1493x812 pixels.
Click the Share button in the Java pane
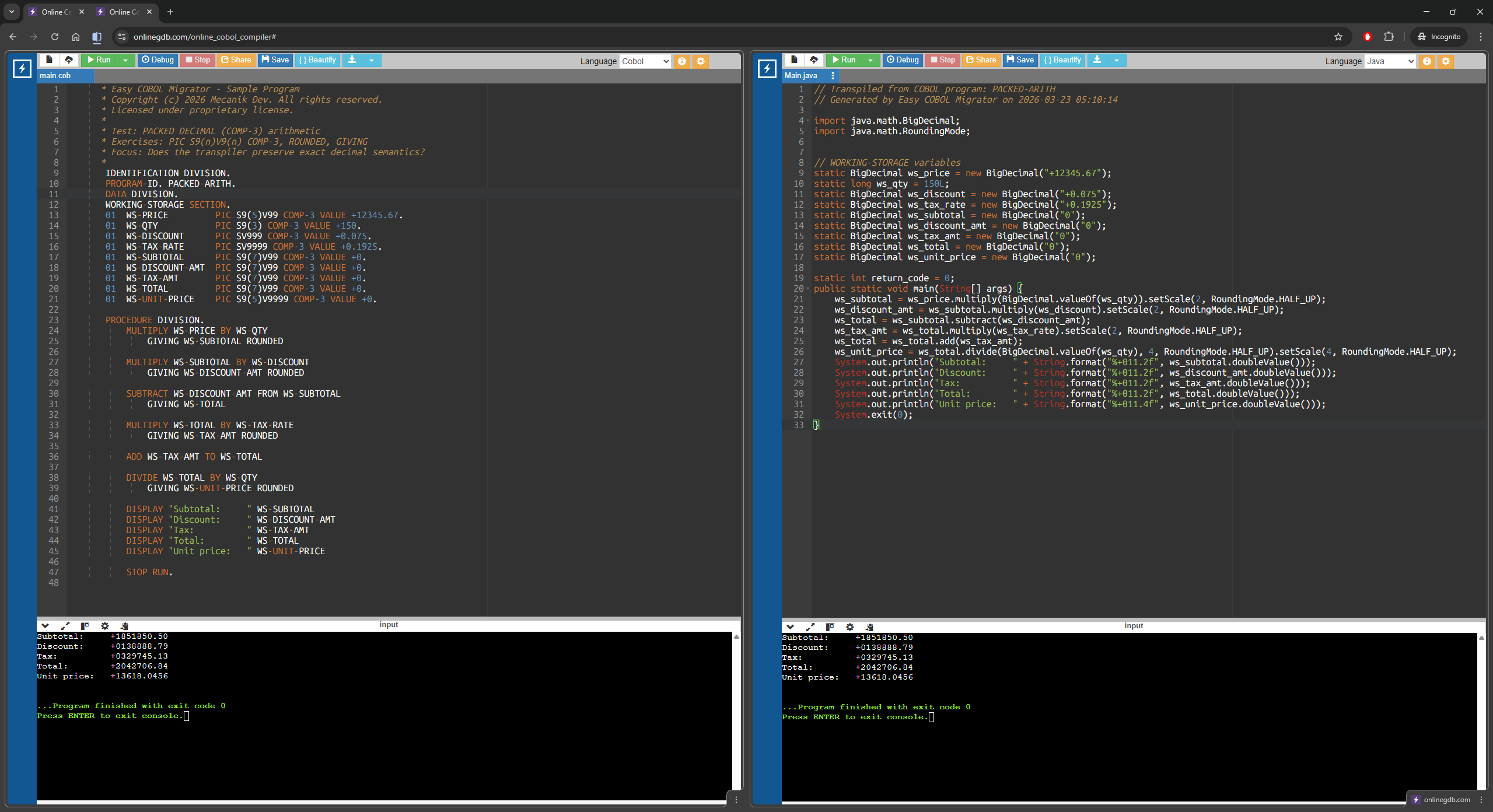981,60
